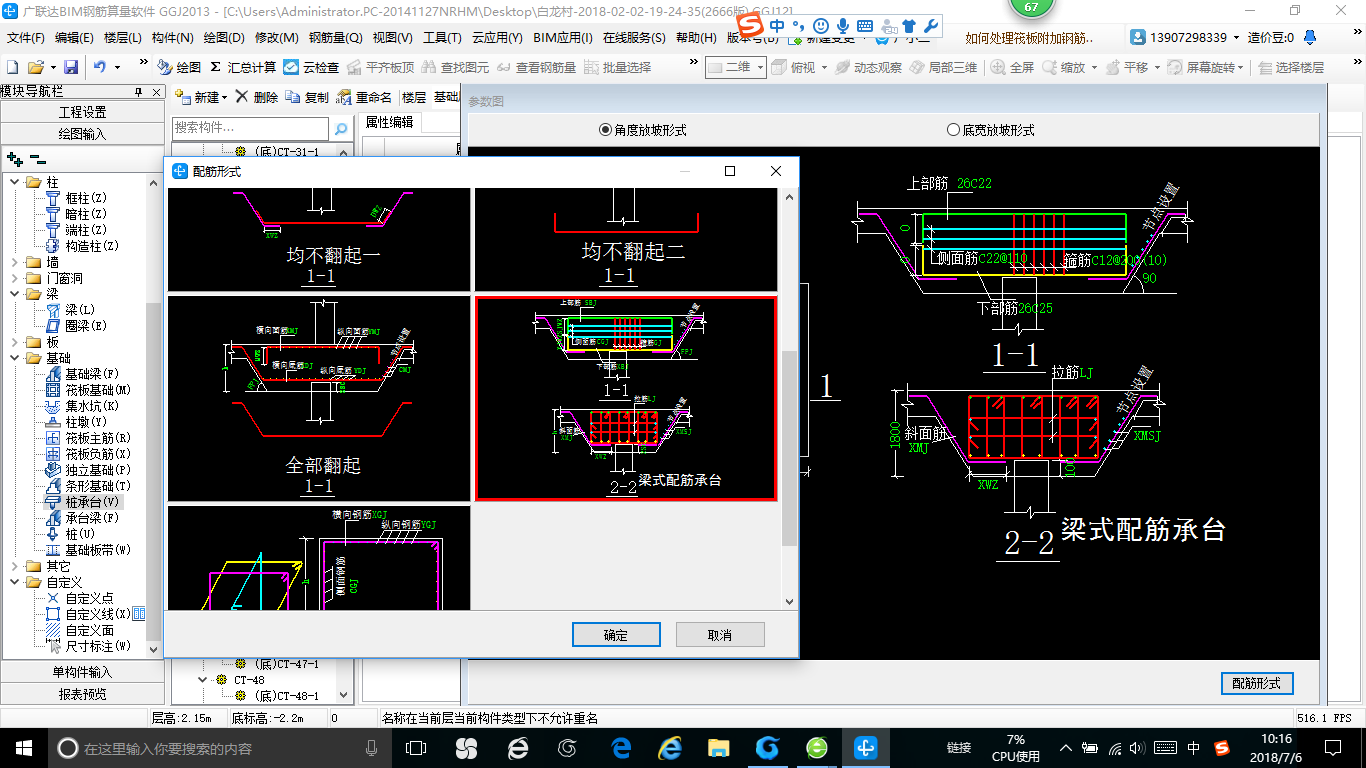The height and width of the screenshot is (768, 1366).
Task: Open the 编辑(E) menu
Action: coord(74,38)
